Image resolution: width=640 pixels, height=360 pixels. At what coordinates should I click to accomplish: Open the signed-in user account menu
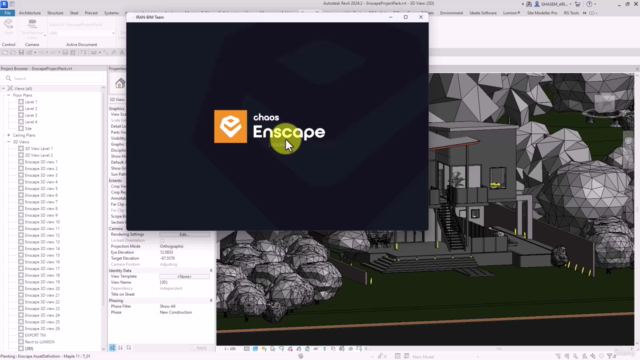(552, 4)
